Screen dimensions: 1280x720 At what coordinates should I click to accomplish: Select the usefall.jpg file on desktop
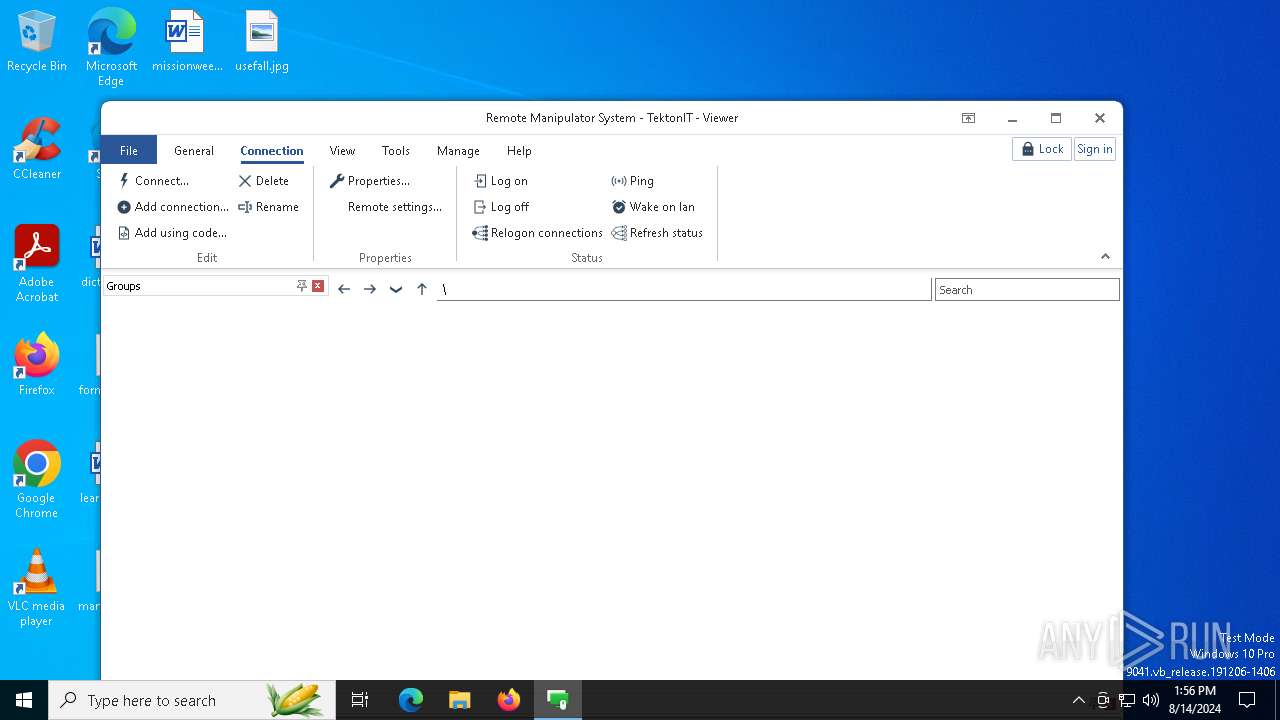pos(262,42)
